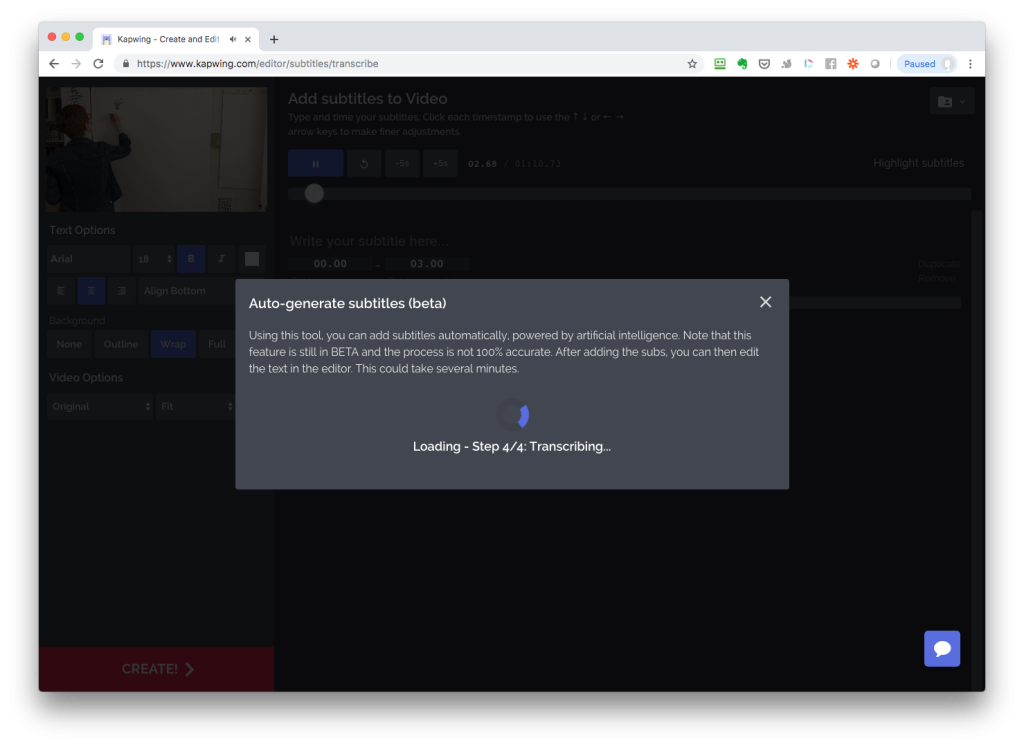Open the Original video size dropdown

[x=100, y=407]
